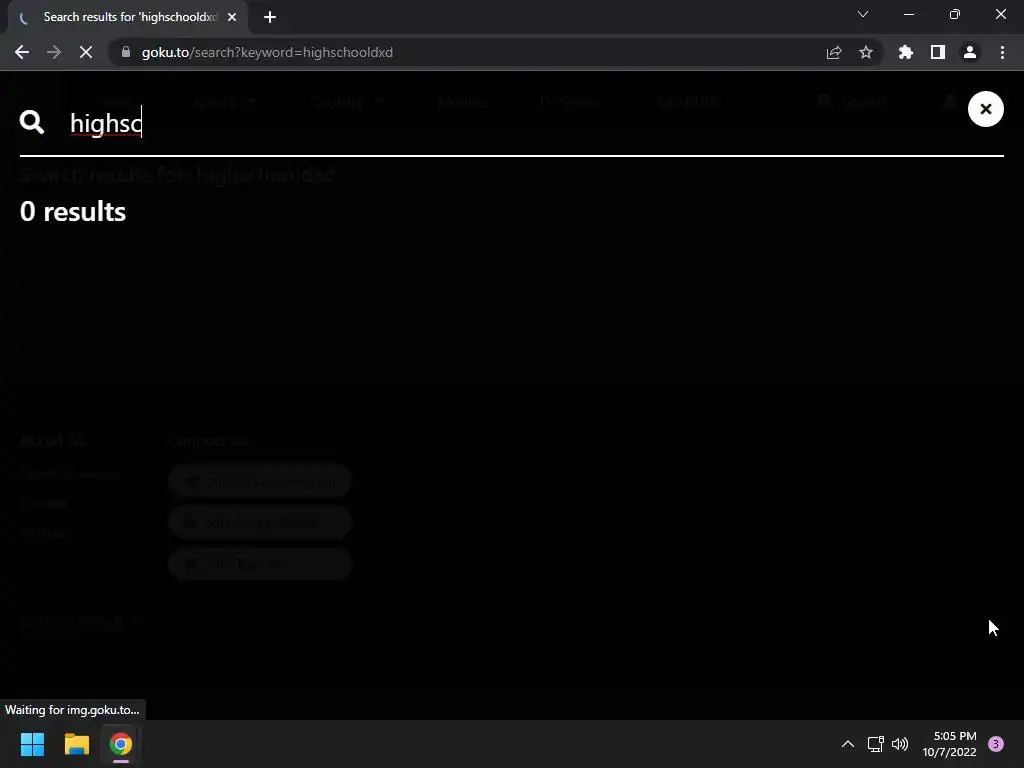Open a new browser tab
1024x768 pixels.
[270, 17]
